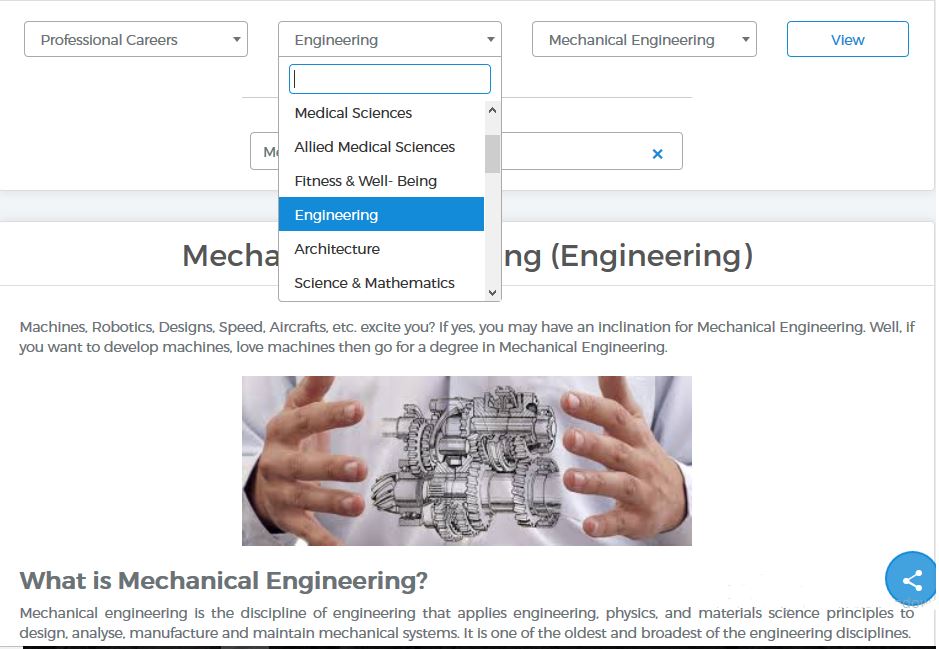The image size is (939, 649).
Task: Click the blue share icon button
Action: [x=911, y=580]
